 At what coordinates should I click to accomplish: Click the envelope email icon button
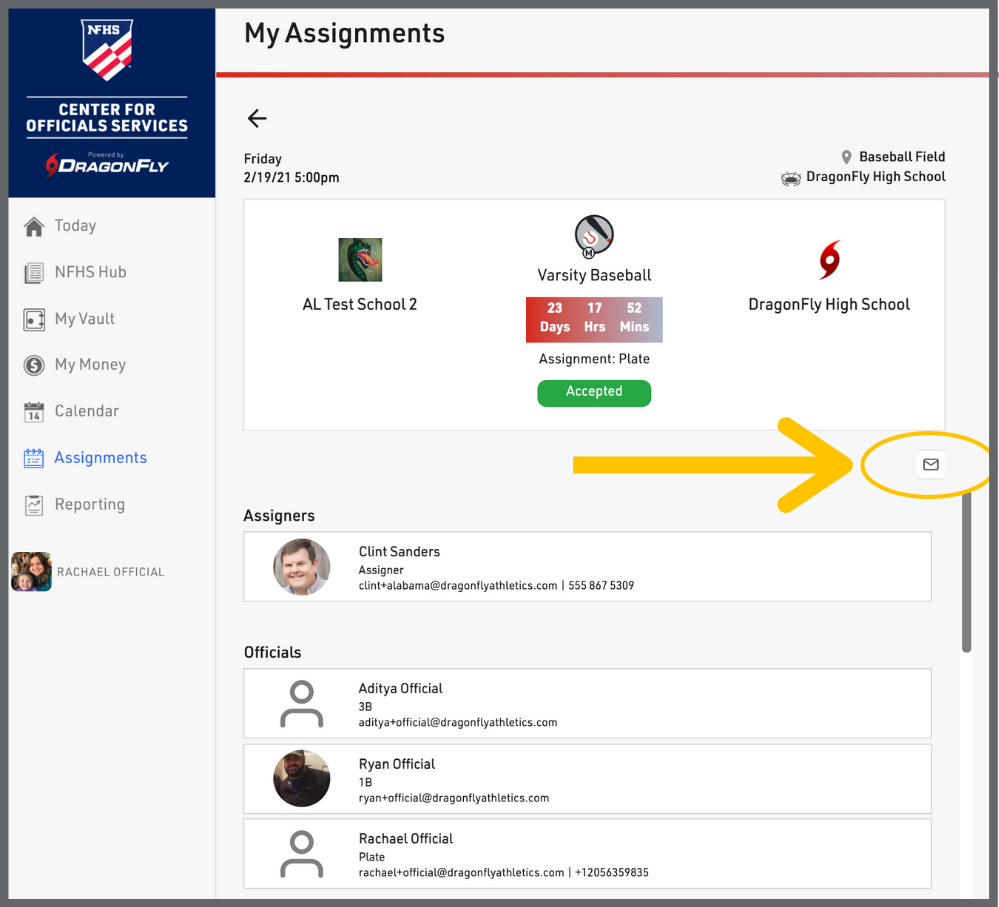(x=930, y=465)
